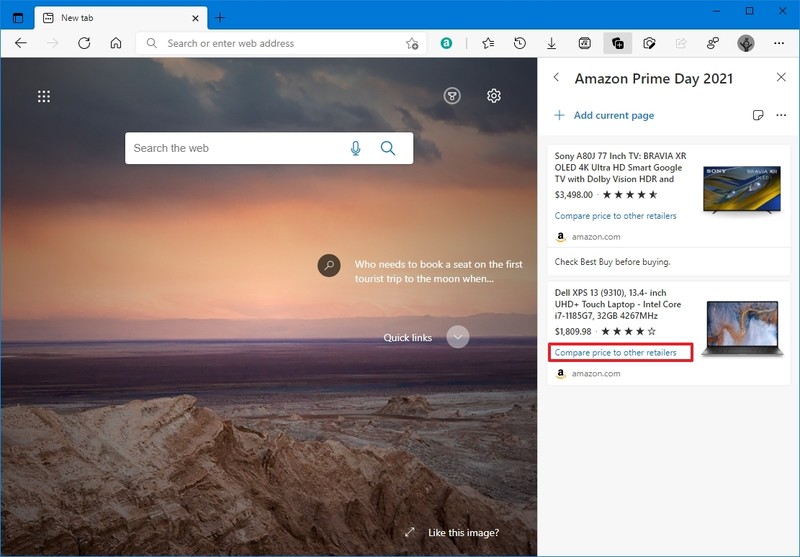Start voice search with microphone icon

[x=356, y=148]
